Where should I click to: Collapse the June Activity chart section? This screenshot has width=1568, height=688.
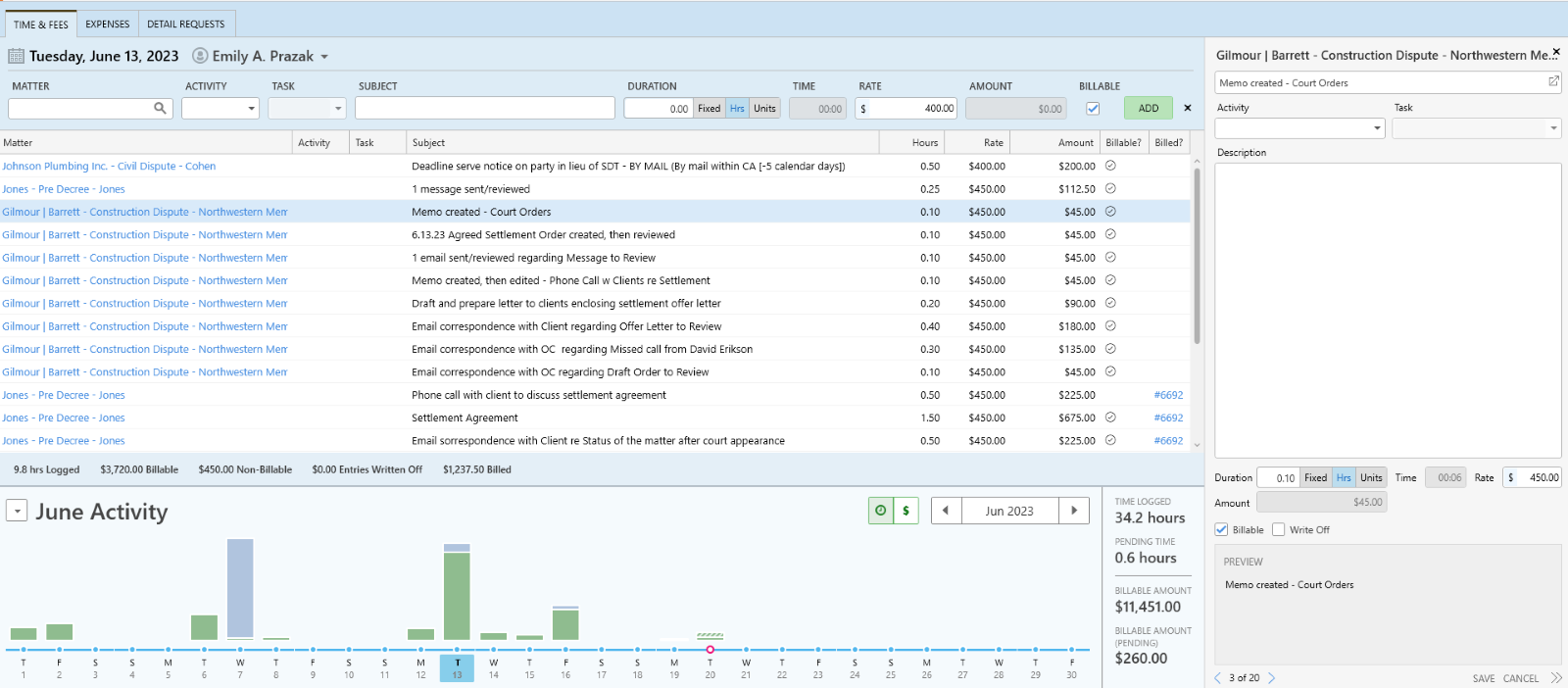pos(17,511)
